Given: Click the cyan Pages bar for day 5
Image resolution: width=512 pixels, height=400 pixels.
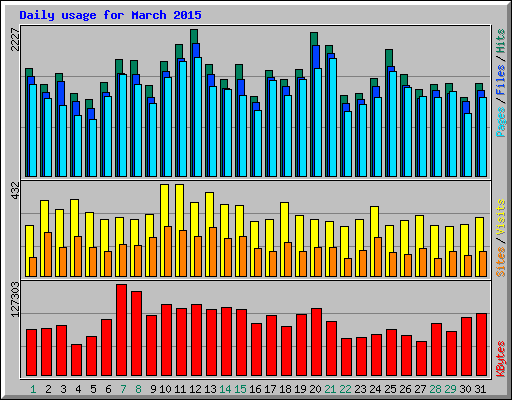Looking at the screenshot, I should click(x=93, y=148).
